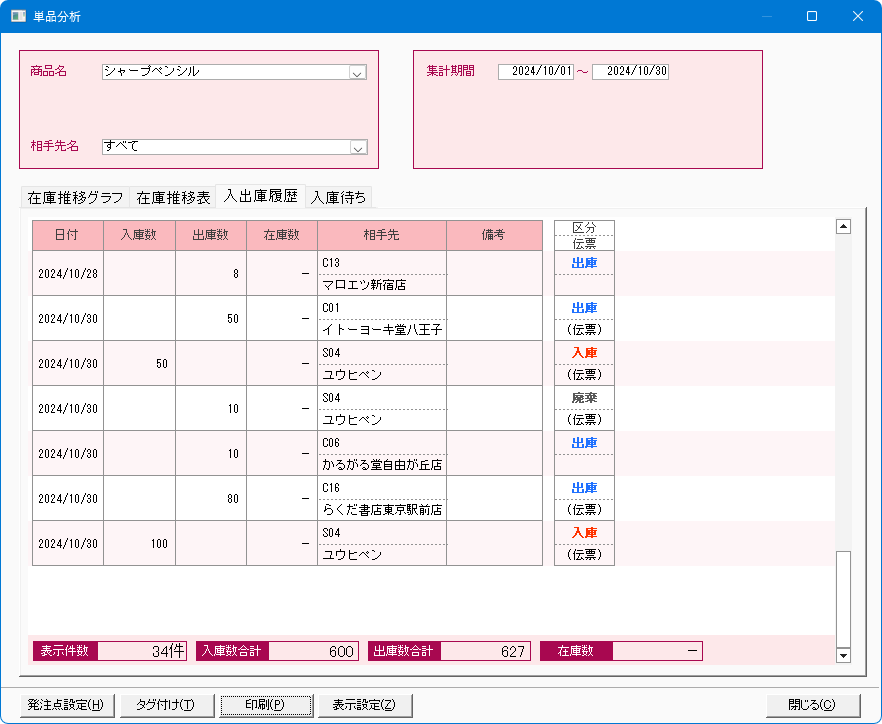Close the dialog with 閉じる button
This screenshot has width=882, height=724.
(x=813, y=704)
